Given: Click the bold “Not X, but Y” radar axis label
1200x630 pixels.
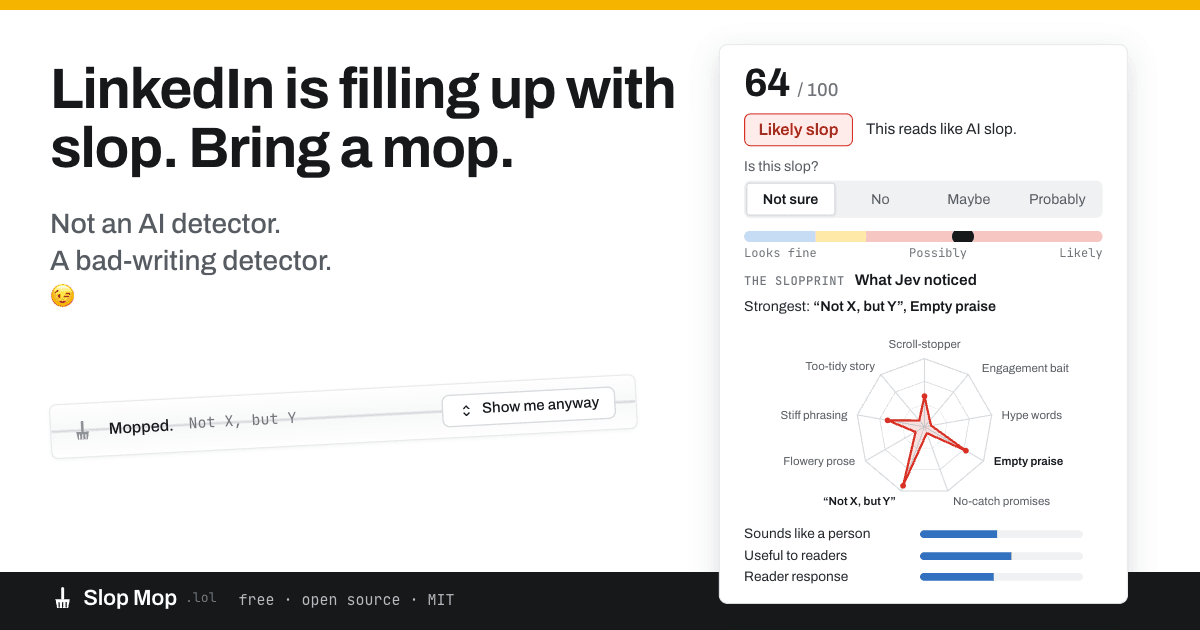Looking at the screenshot, I should pyautogui.click(x=859, y=501).
